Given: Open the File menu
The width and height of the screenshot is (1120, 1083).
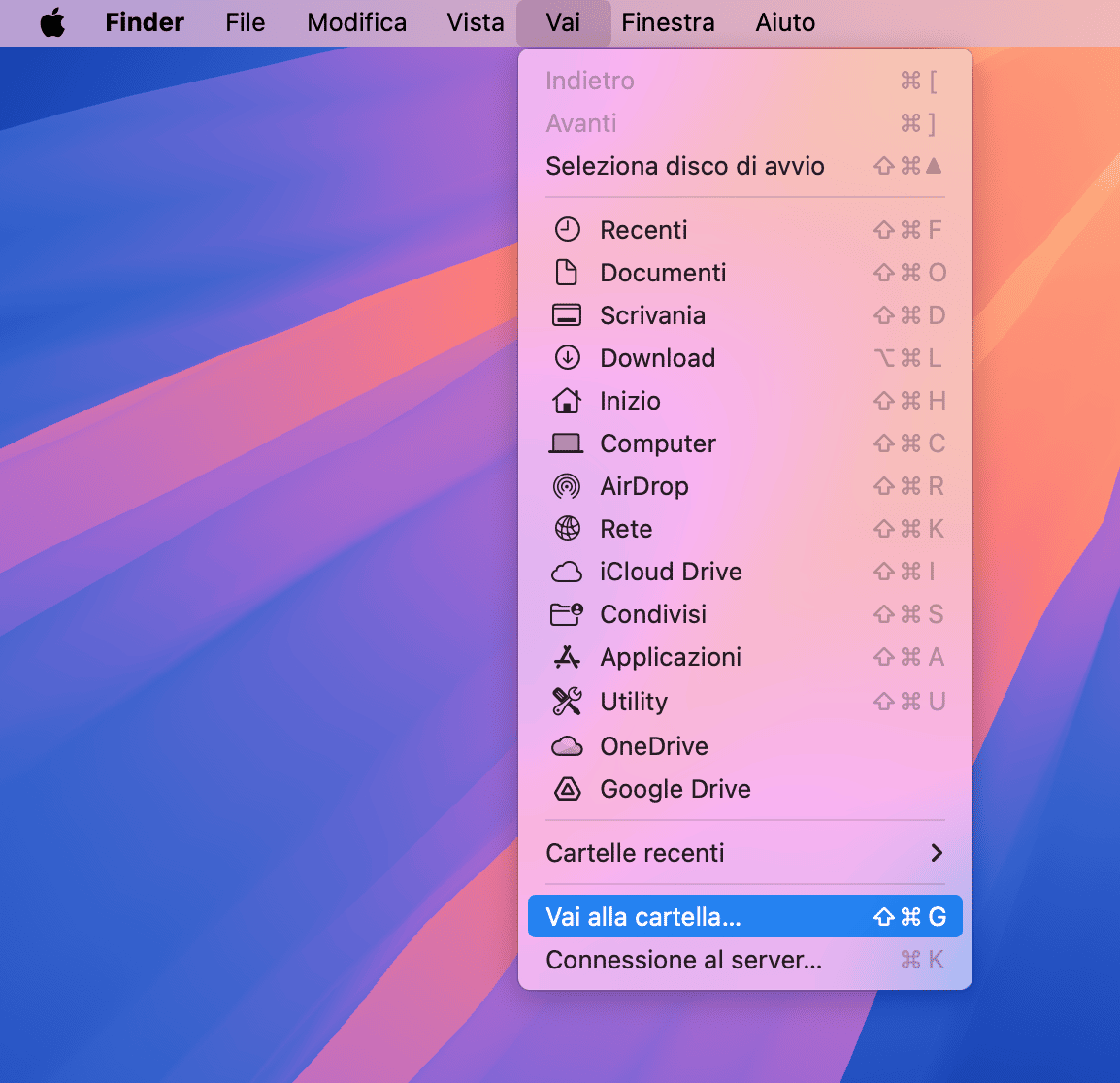Looking at the screenshot, I should (x=245, y=22).
